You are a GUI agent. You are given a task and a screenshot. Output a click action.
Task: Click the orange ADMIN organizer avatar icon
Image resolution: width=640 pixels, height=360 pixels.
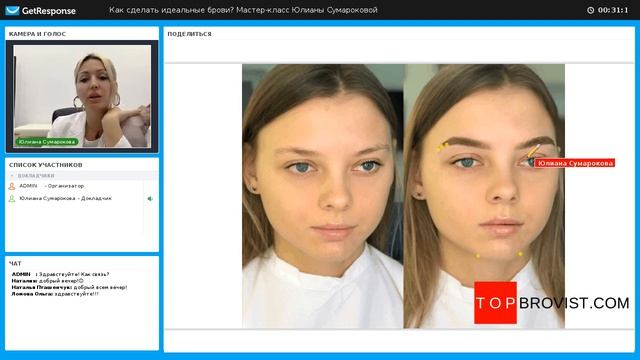point(12,186)
